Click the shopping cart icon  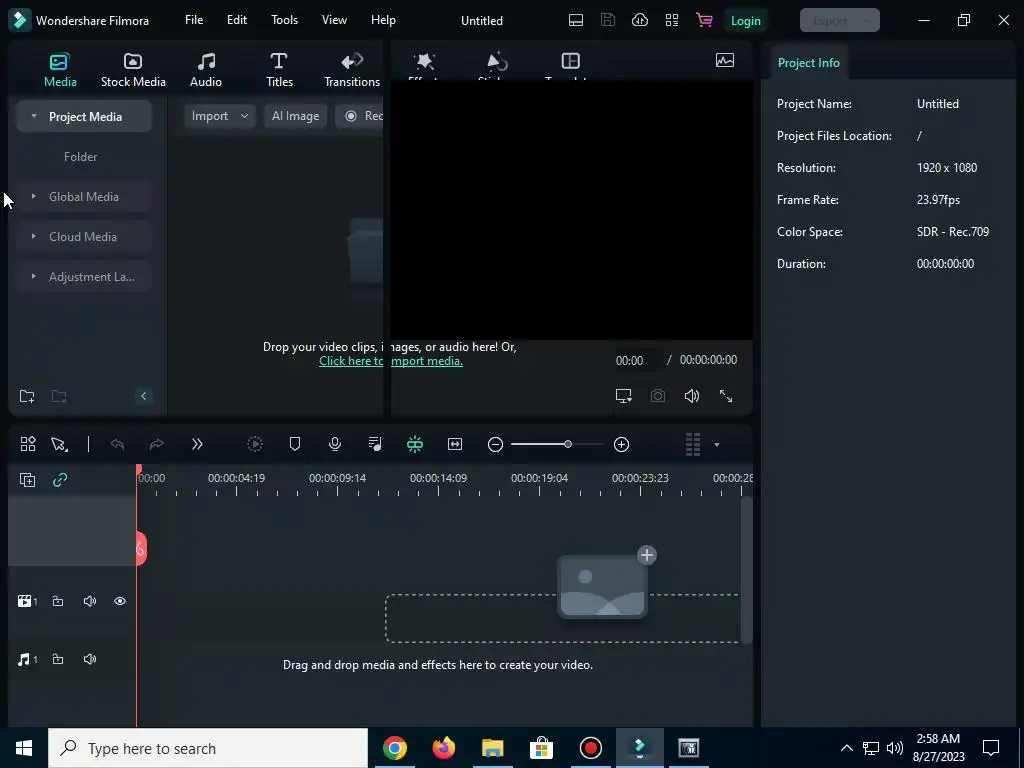pos(704,20)
